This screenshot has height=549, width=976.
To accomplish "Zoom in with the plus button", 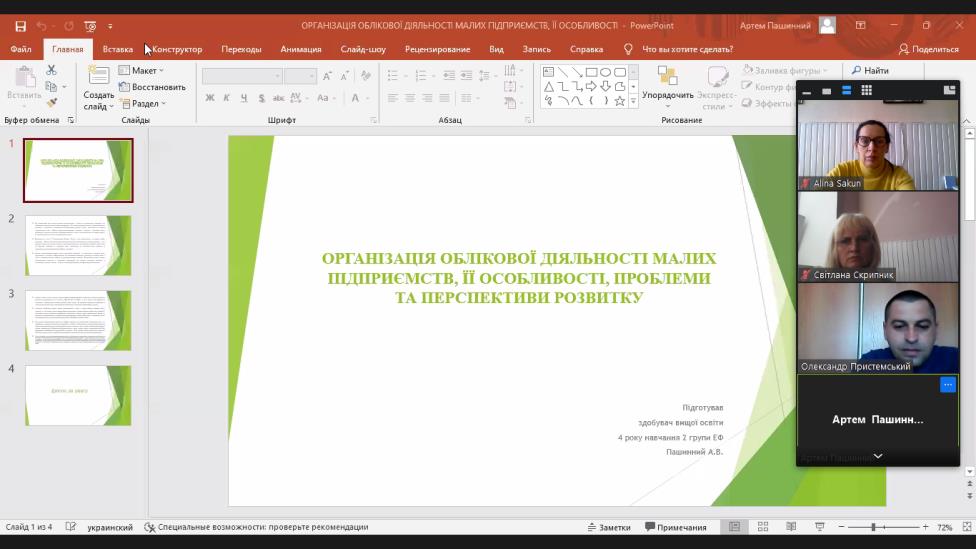I will (x=926, y=527).
